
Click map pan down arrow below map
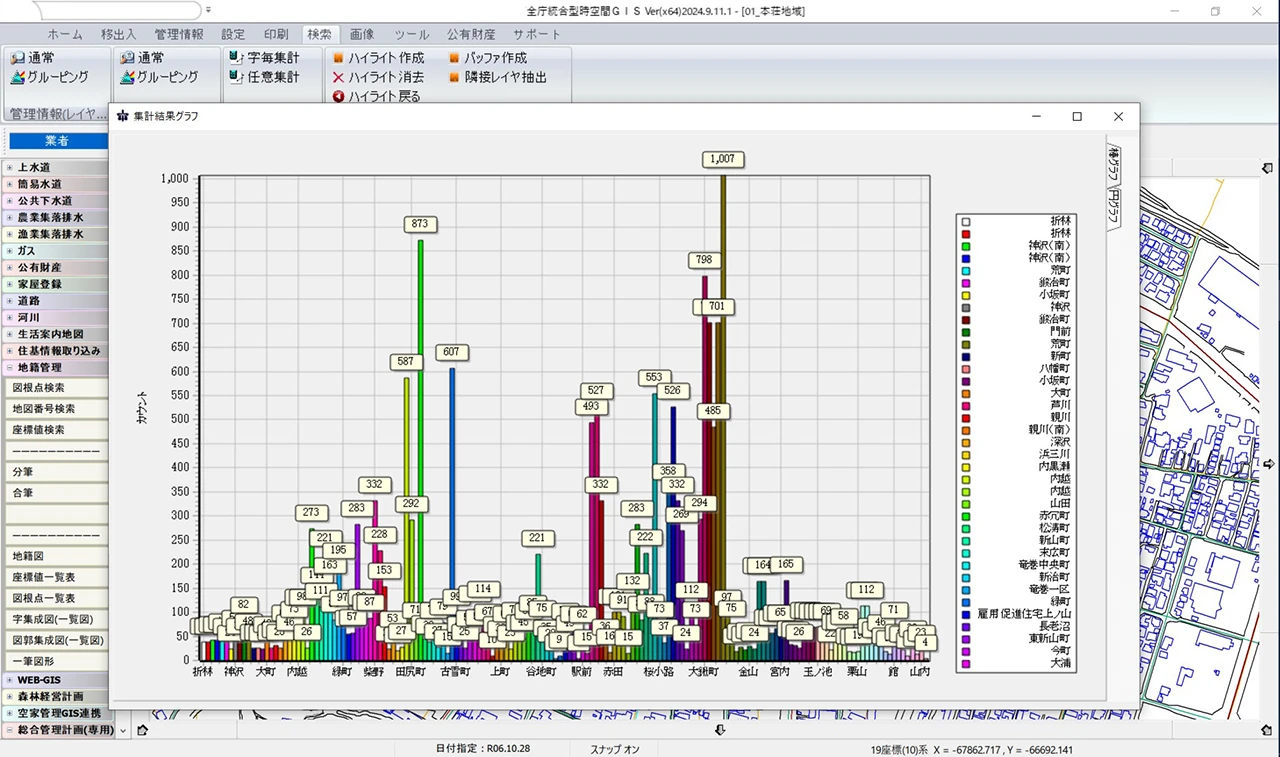tap(720, 730)
